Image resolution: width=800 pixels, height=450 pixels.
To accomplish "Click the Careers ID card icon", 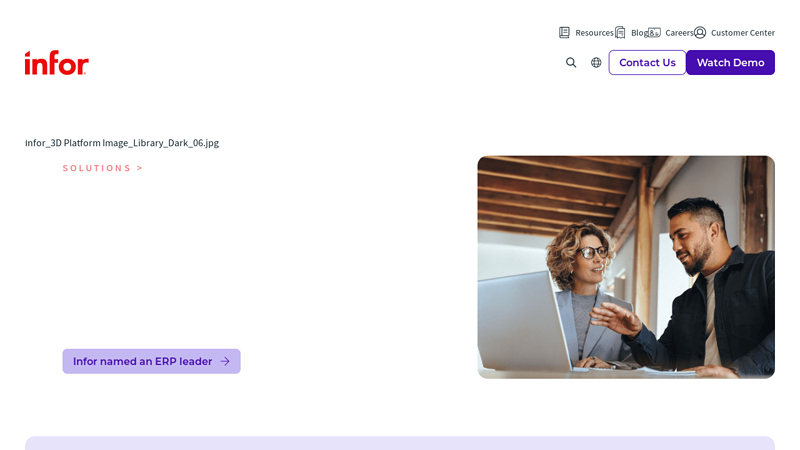I will [x=654, y=33].
